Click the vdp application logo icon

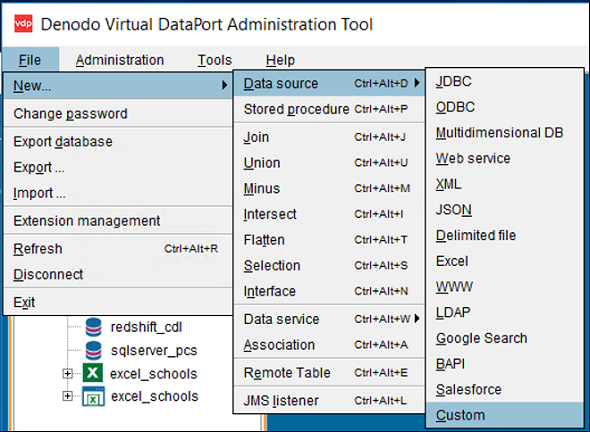coord(23,24)
